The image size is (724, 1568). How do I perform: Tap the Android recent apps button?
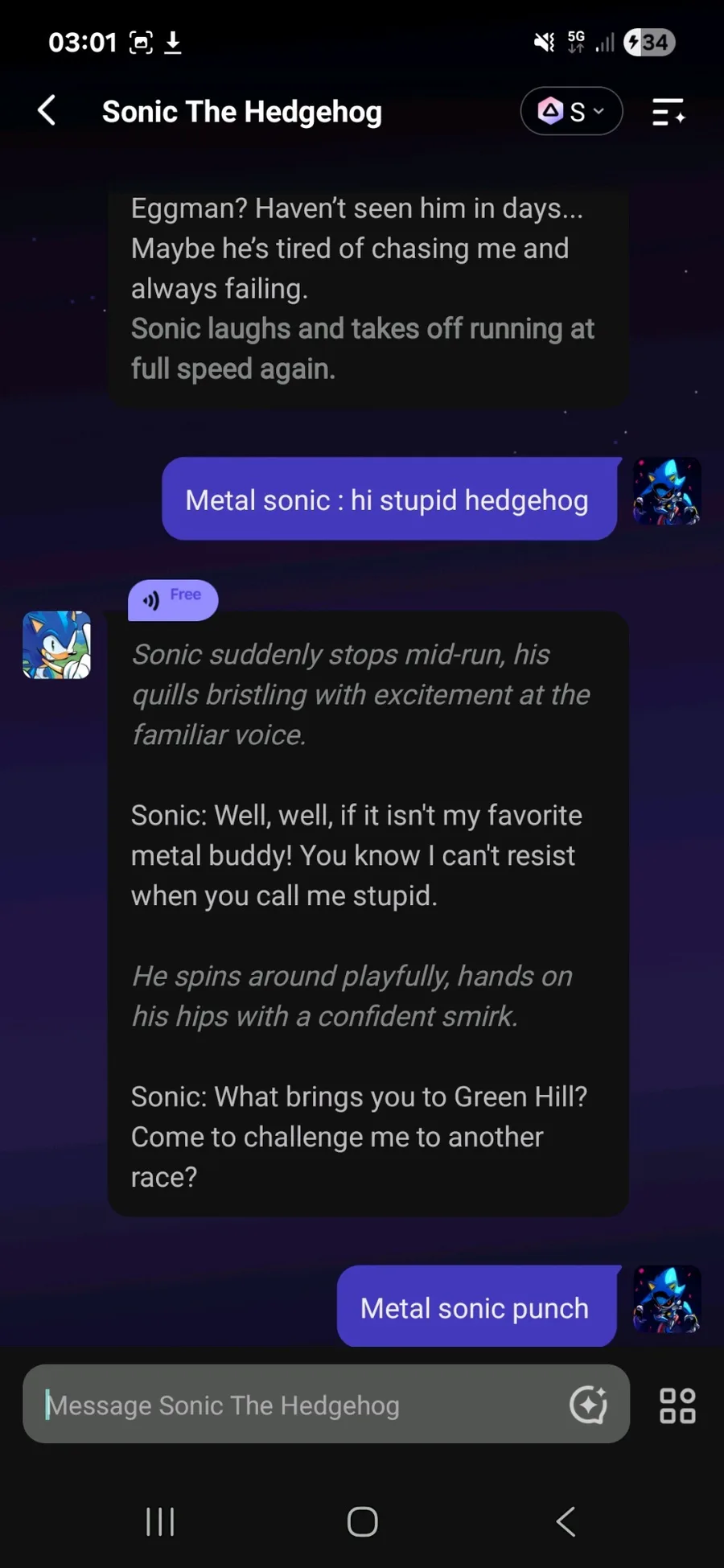[160, 1521]
